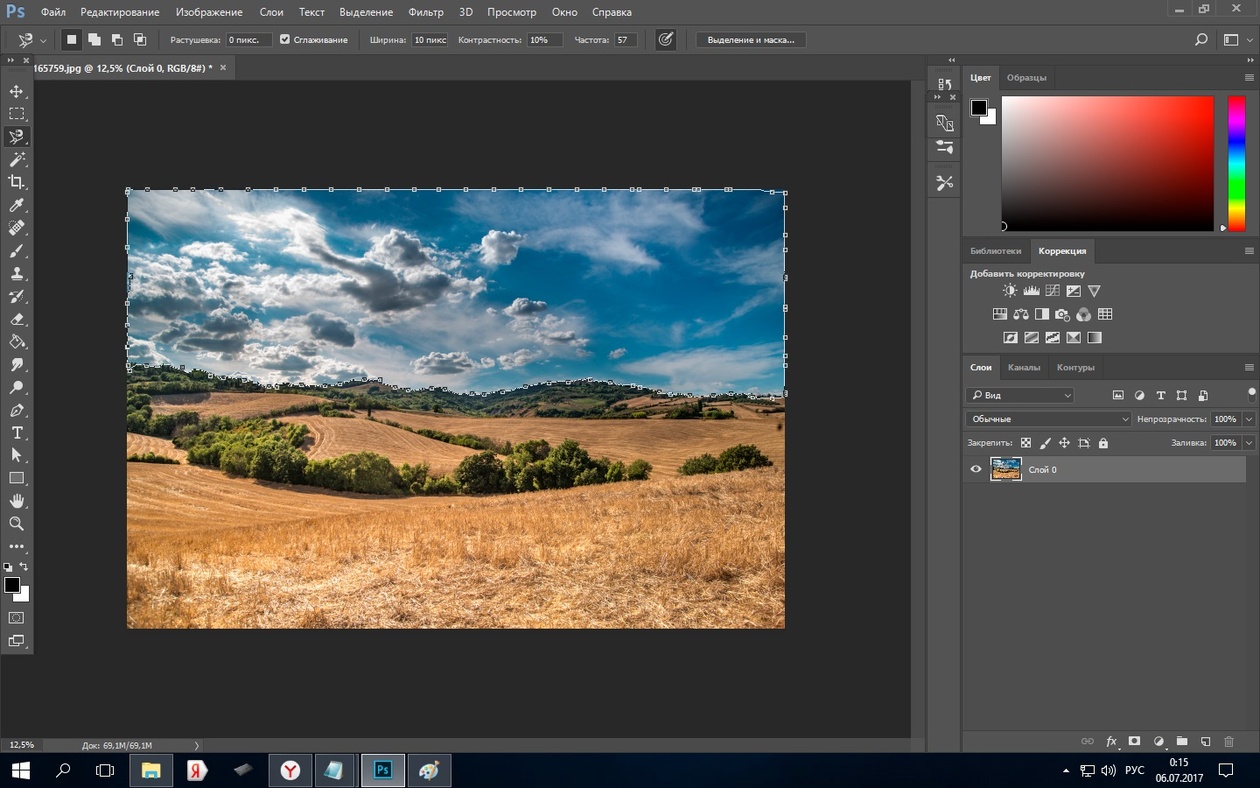Click the Выделение и маска button
The width and height of the screenshot is (1260, 788).
[750, 40]
